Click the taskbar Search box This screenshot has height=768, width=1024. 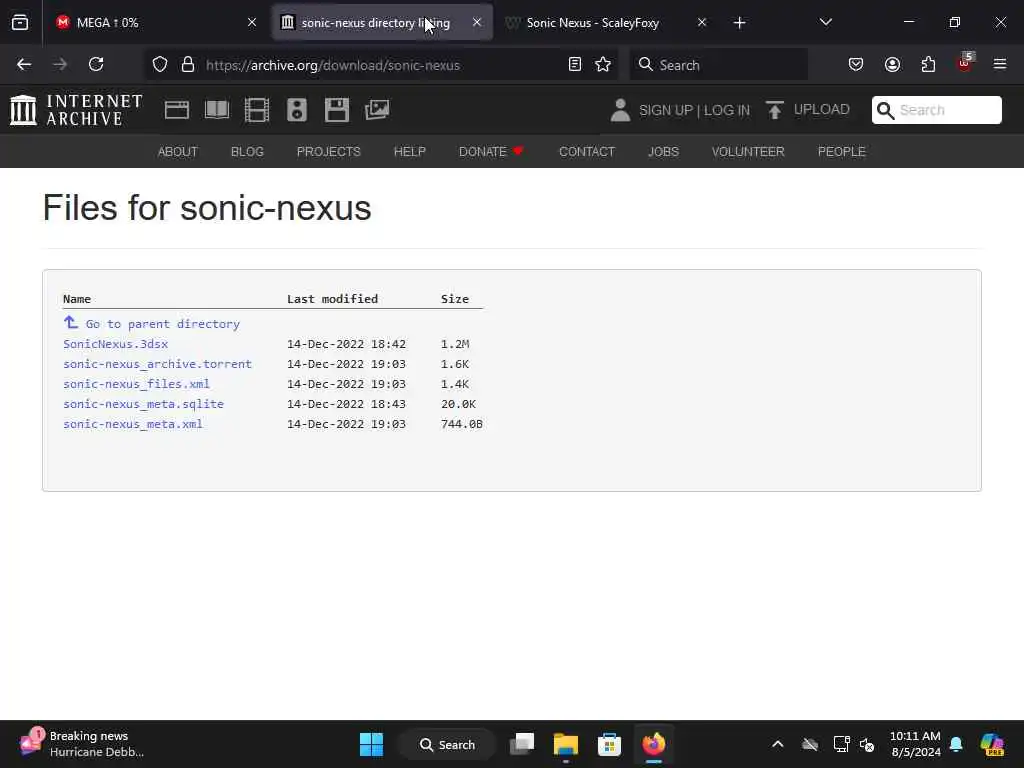click(x=447, y=744)
